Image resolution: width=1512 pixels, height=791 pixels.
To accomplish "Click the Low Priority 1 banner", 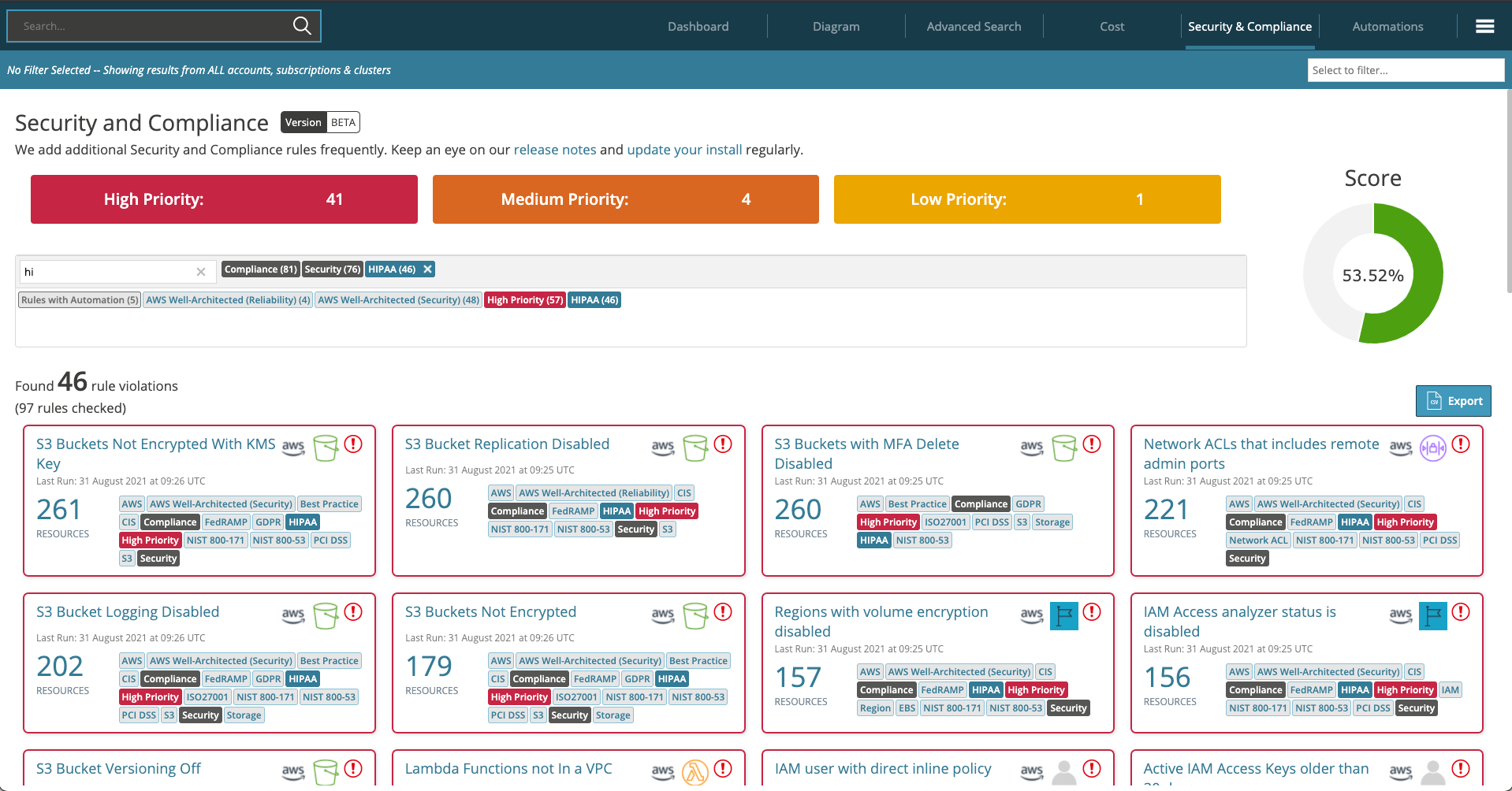I will click(1027, 199).
